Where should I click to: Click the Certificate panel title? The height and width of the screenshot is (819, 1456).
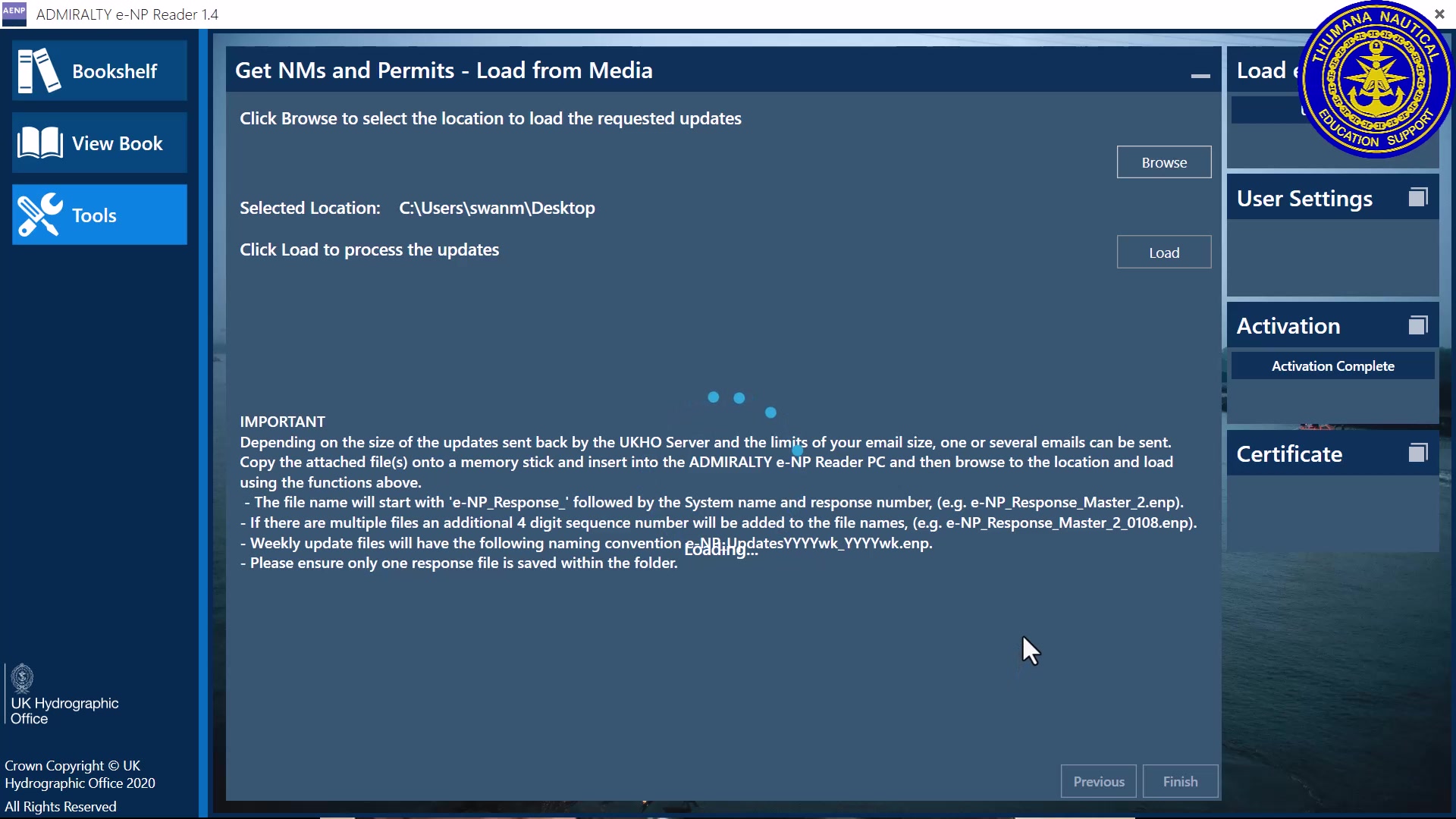coord(1289,453)
